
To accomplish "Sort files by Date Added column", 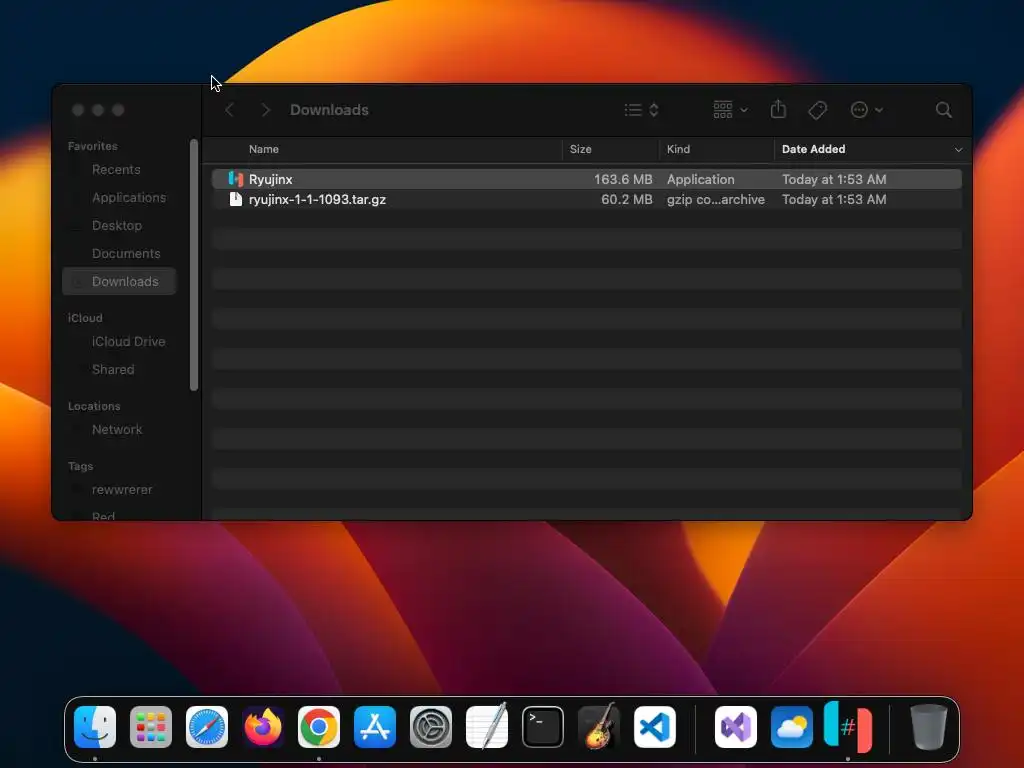I will point(813,149).
